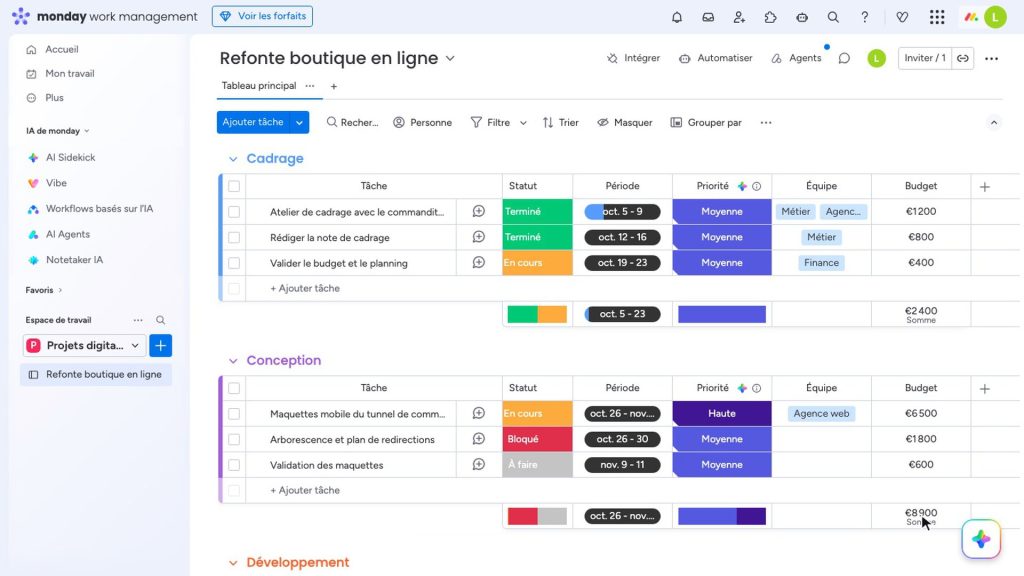Click the Intégrer button
Screen dimensions: 1024x576
coord(633,58)
